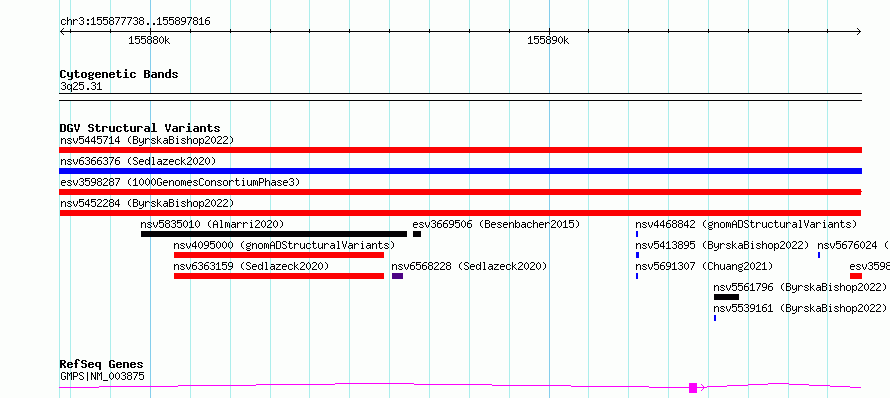Open esv3669506 (Besenbacher2015) label

(x=496, y=224)
